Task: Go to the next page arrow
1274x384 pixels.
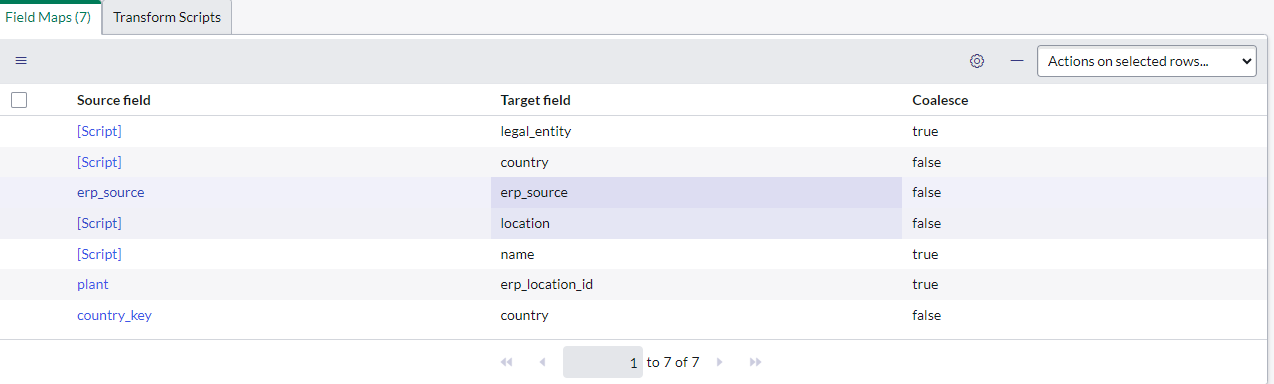Action: pos(719,362)
